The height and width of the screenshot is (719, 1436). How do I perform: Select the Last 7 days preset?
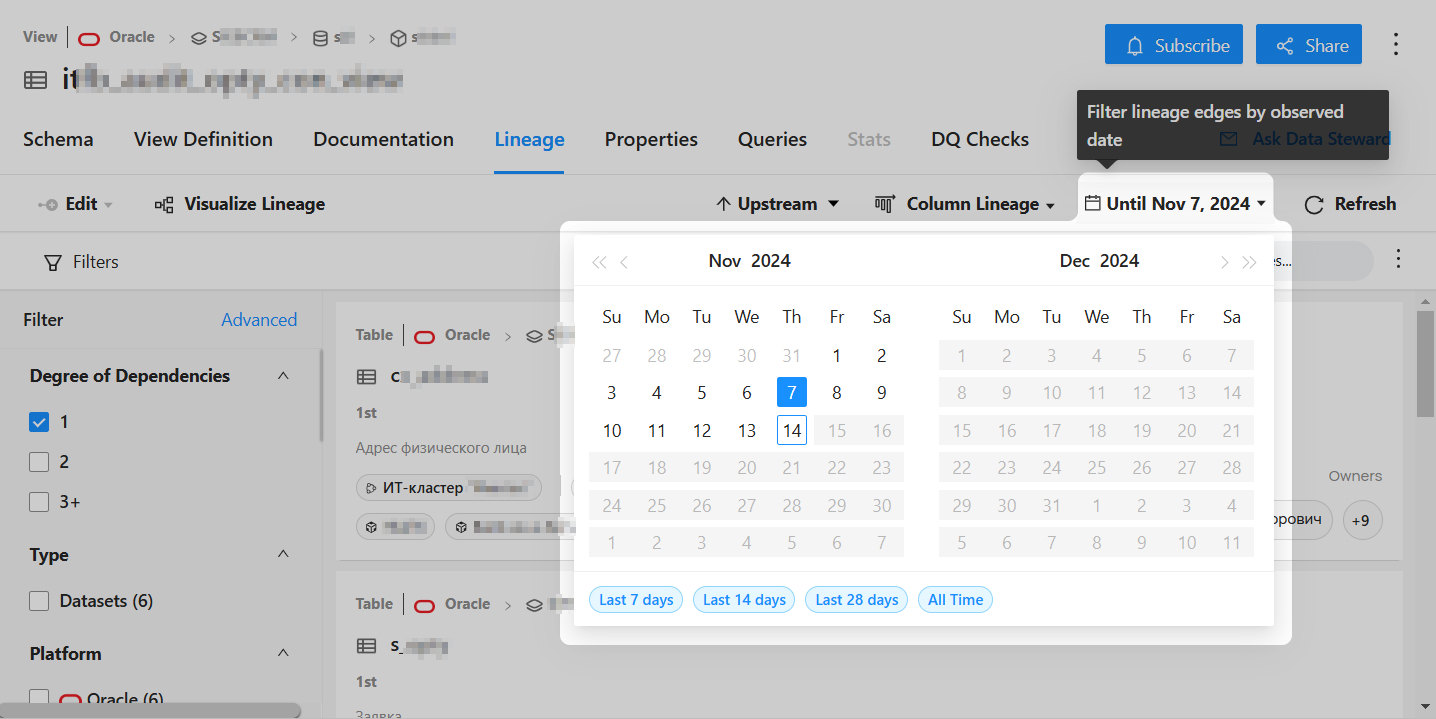(635, 600)
